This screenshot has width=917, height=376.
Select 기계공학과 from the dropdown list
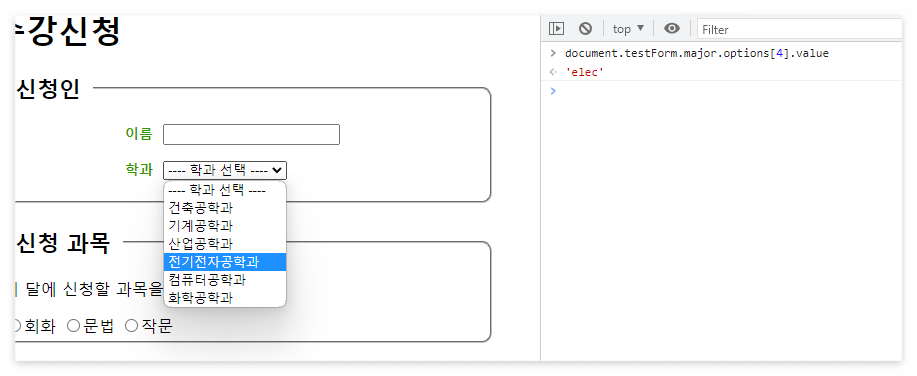point(225,226)
